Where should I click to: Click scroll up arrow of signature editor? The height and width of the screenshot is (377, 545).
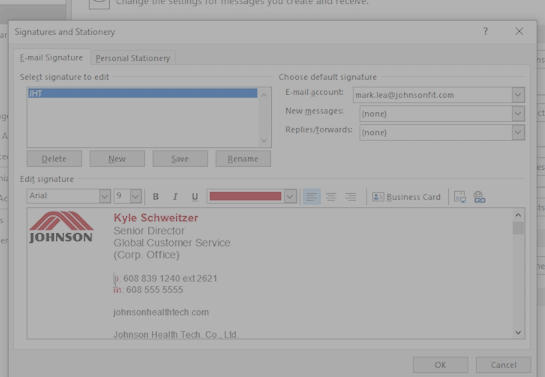coord(518,215)
